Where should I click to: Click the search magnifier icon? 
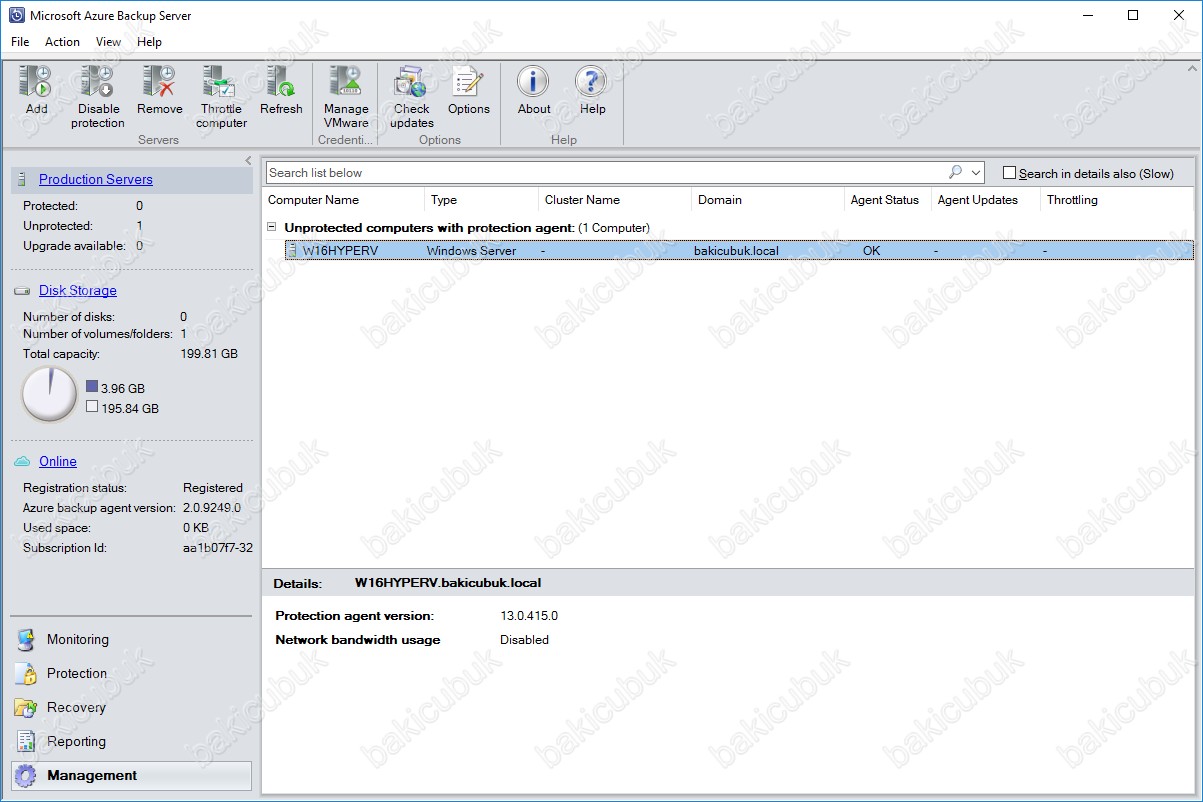point(955,172)
